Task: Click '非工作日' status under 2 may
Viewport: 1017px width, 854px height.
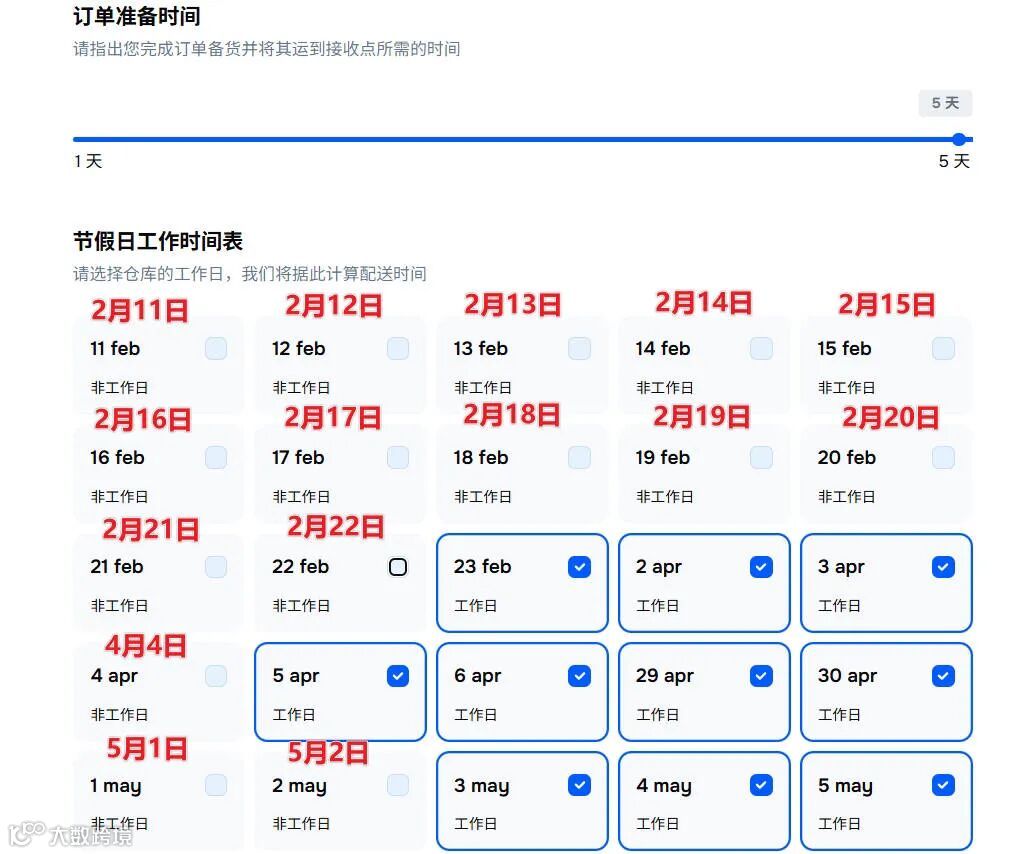Action: click(x=301, y=824)
